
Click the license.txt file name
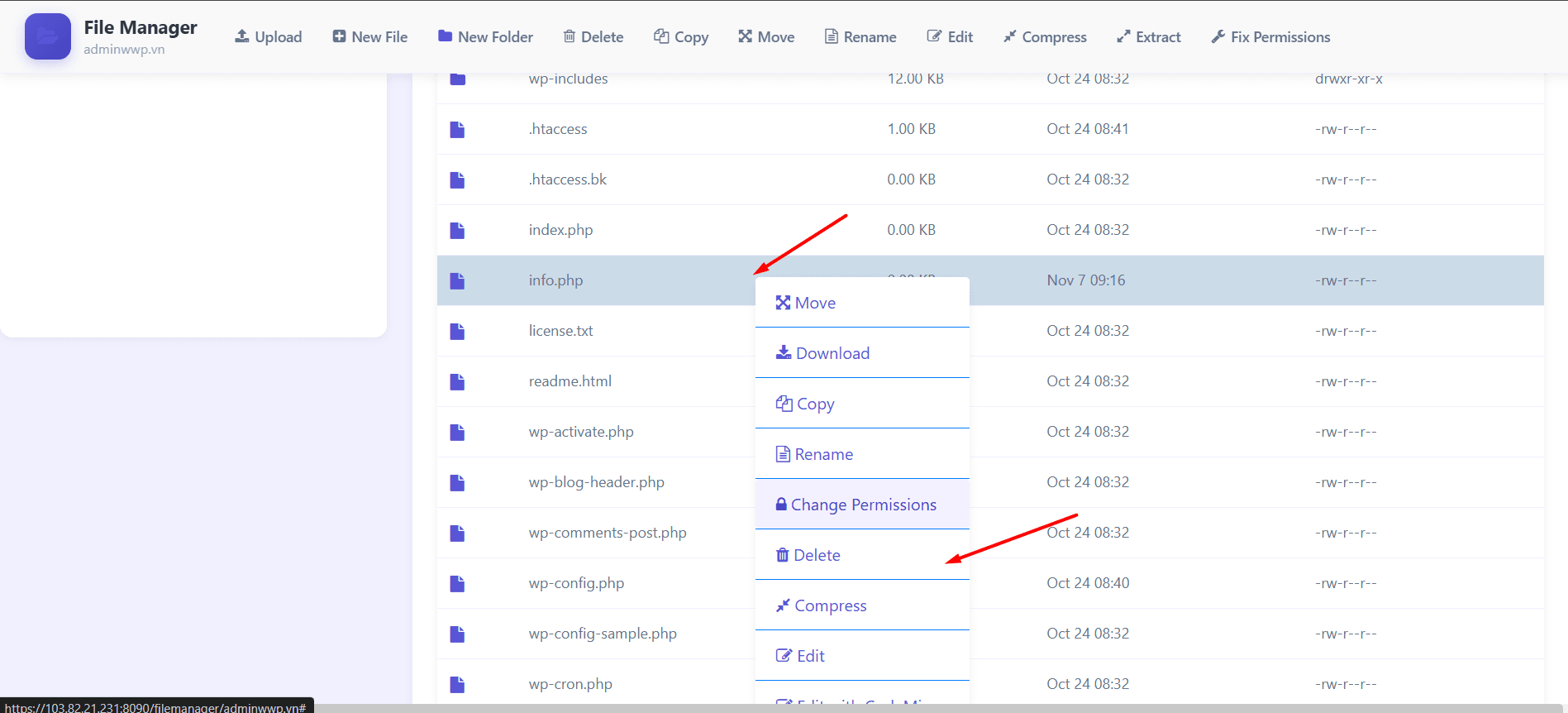tap(560, 331)
